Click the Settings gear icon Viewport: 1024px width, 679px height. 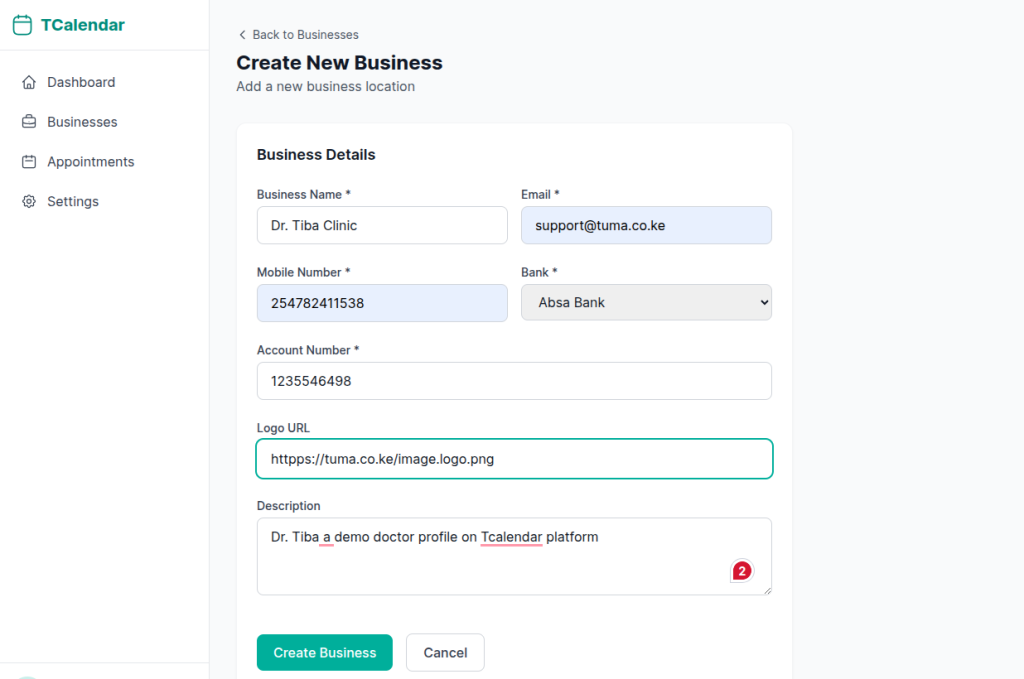(x=29, y=202)
